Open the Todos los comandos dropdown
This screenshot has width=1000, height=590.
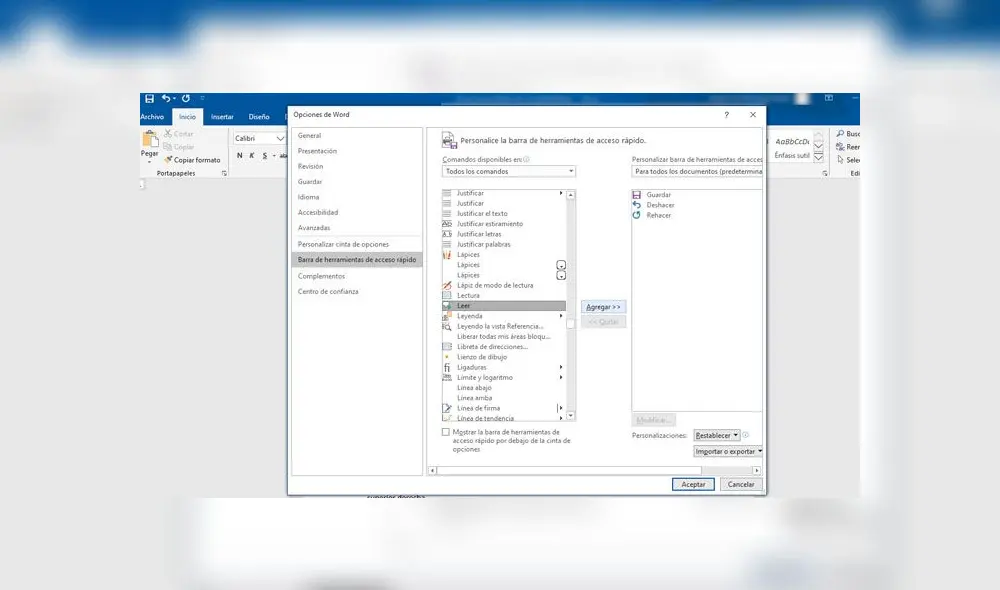tap(509, 171)
